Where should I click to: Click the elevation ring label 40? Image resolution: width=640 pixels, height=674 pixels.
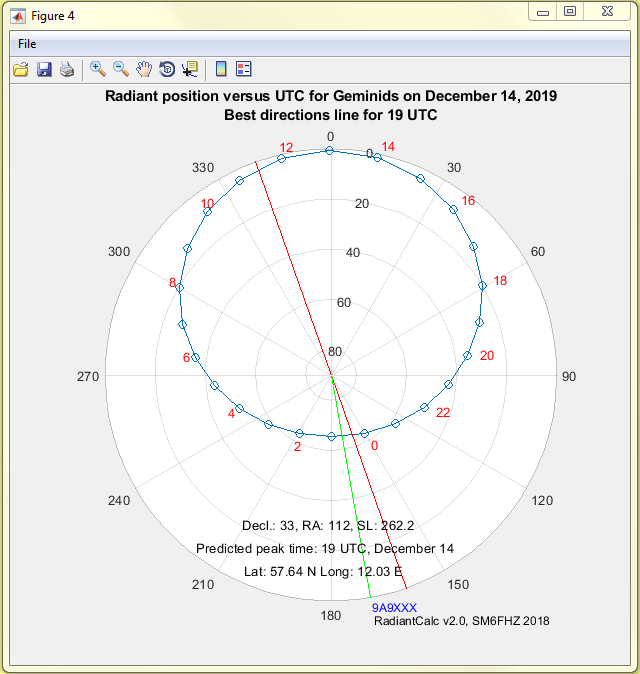coord(353,253)
